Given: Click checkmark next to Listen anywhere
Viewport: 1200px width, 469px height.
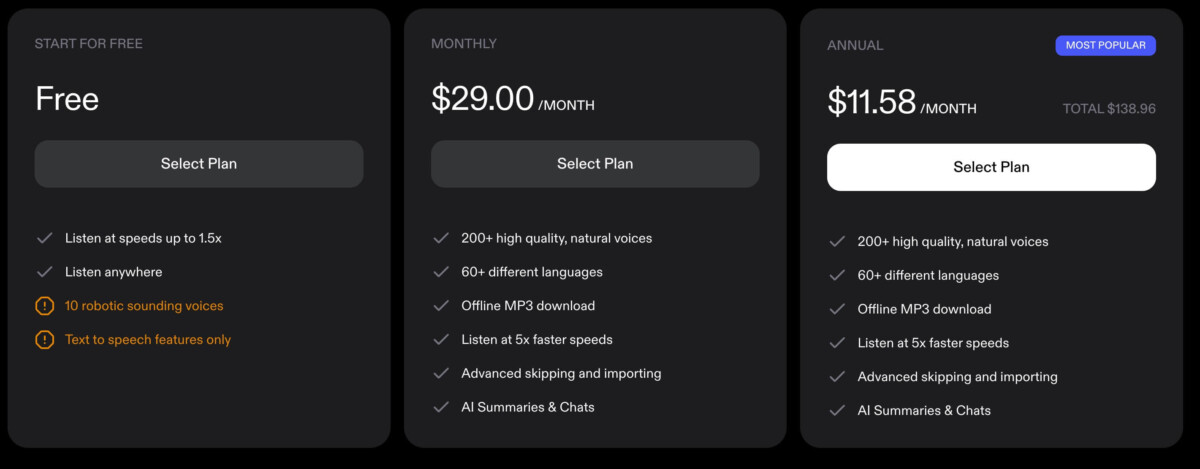Looking at the screenshot, I should (x=44, y=272).
